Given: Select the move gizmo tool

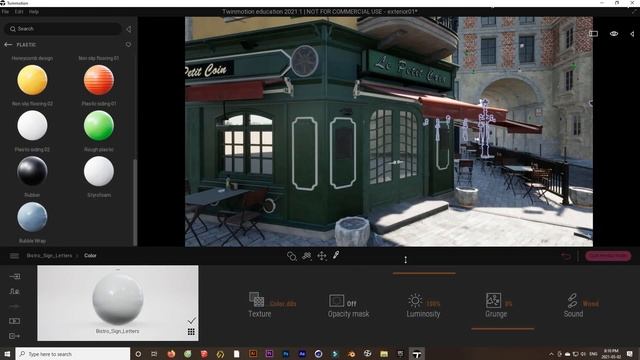Looking at the screenshot, I should coord(322,256).
